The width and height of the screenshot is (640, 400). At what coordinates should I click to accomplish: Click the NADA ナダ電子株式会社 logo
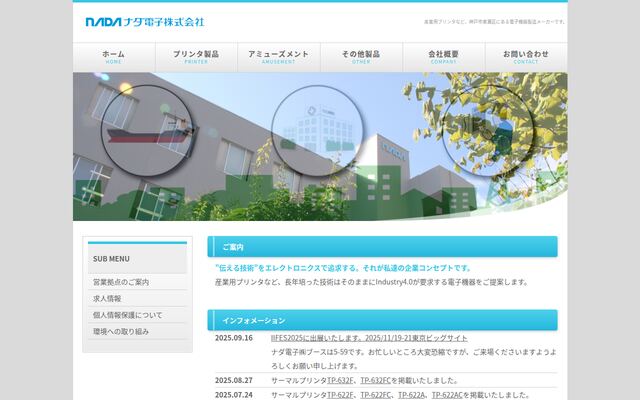(x=145, y=22)
